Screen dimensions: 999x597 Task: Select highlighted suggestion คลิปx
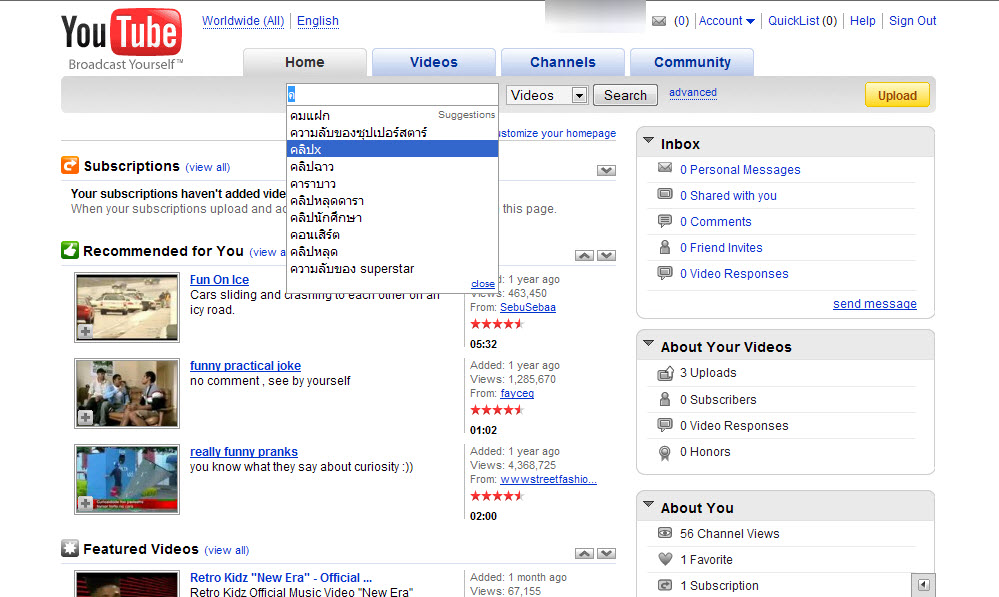click(x=392, y=149)
